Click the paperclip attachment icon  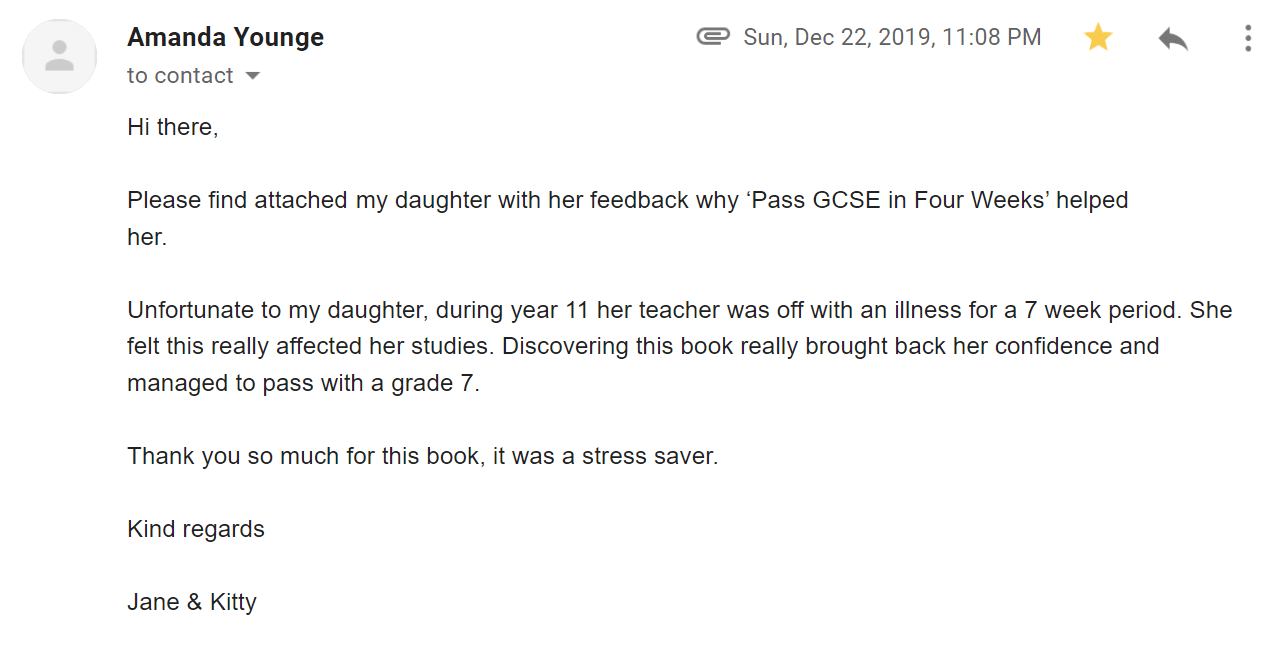pyautogui.click(x=713, y=37)
